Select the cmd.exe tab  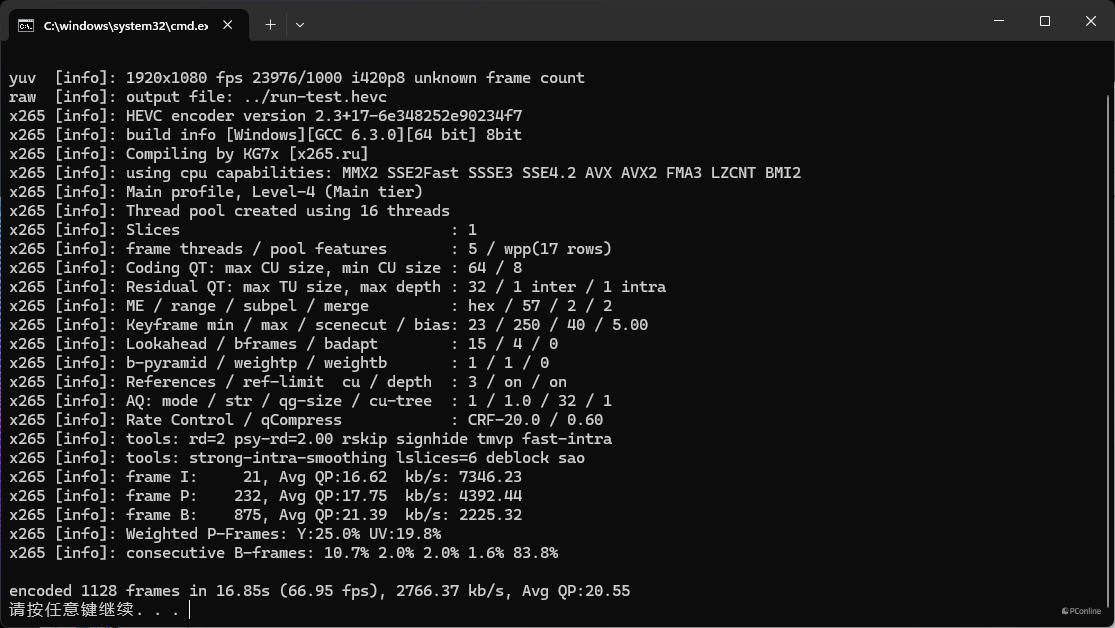tap(128, 25)
